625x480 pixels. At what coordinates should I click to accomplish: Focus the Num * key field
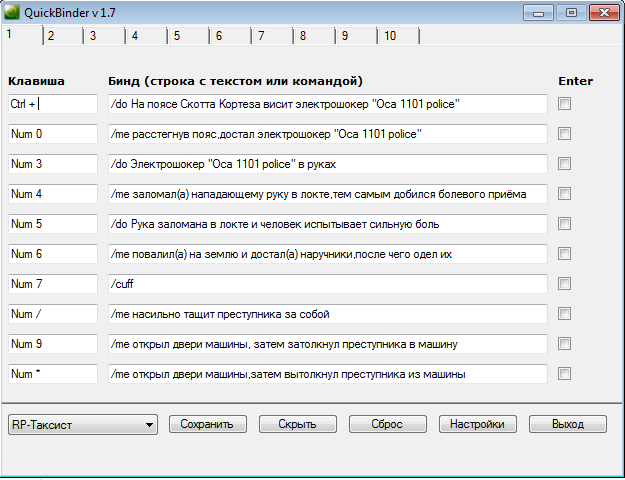point(53,374)
